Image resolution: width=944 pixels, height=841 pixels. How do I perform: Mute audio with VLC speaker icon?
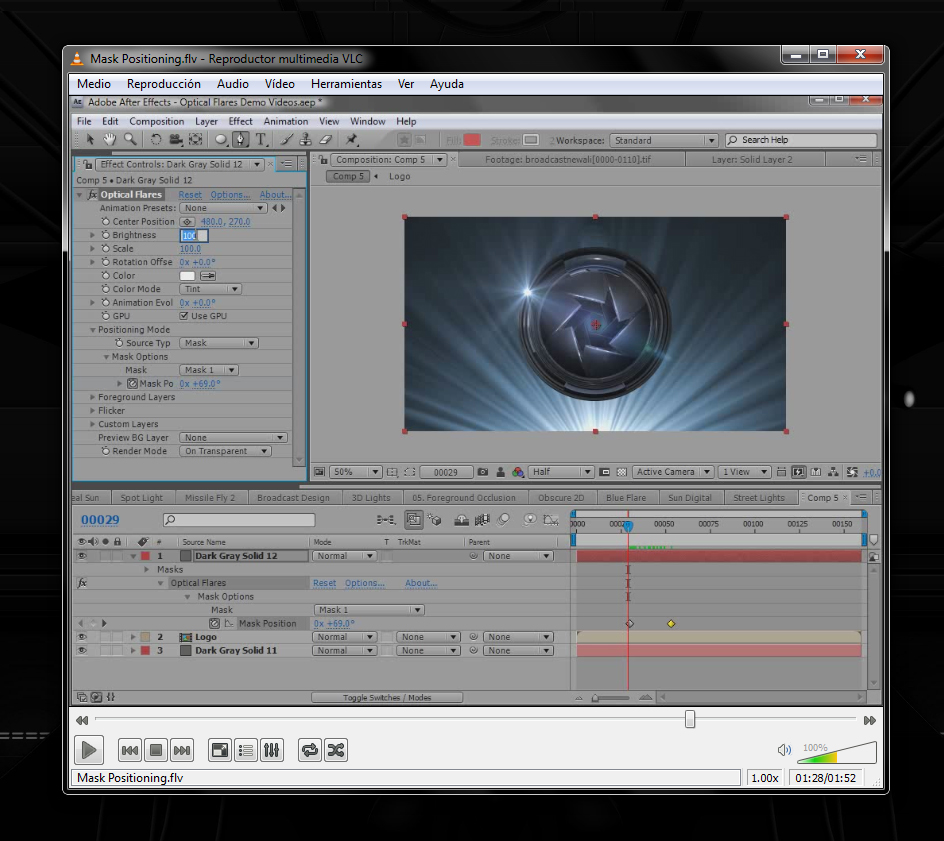(x=784, y=750)
